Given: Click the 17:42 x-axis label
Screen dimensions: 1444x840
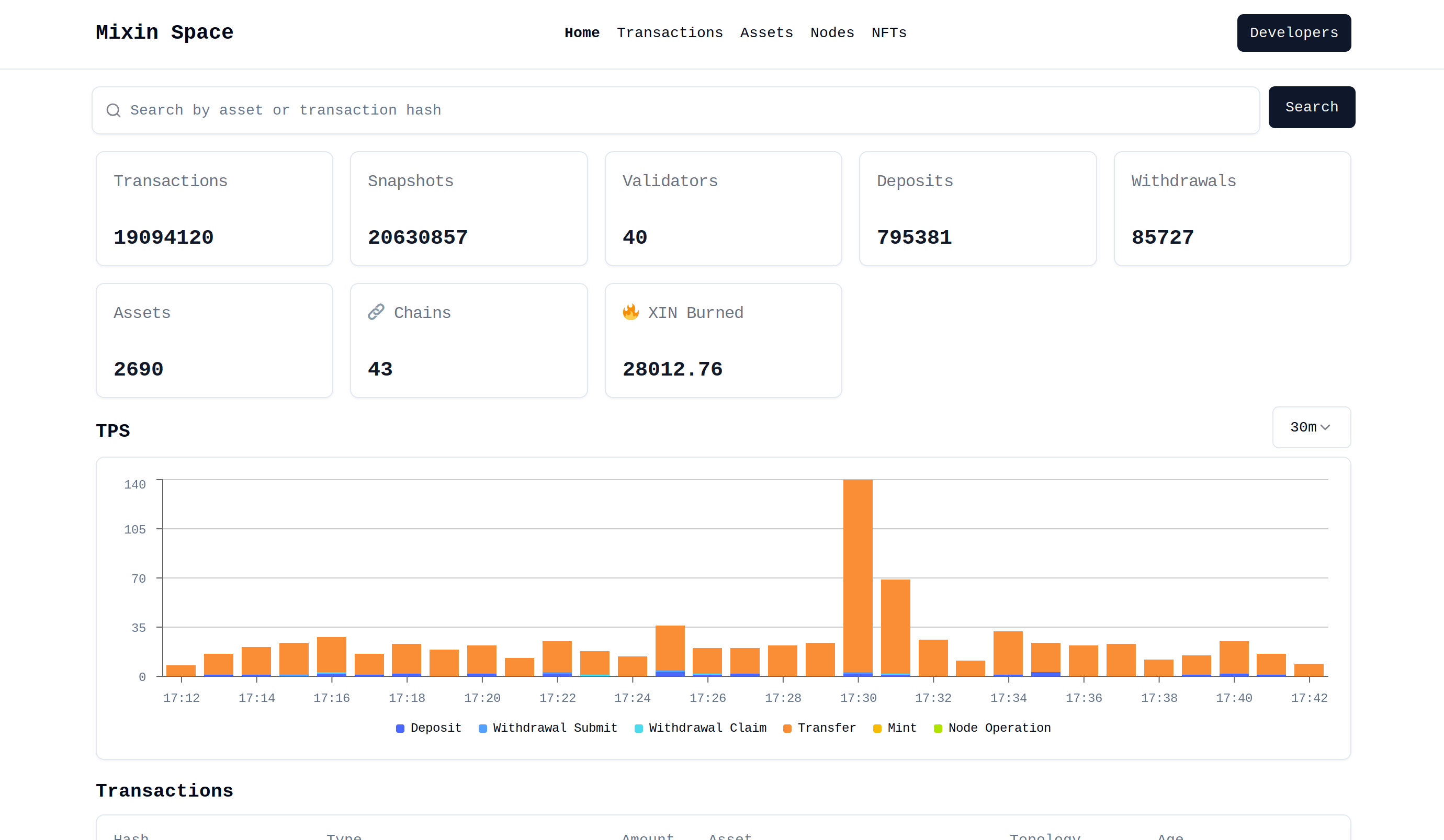Looking at the screenshot, I should tap(1310, 698).
